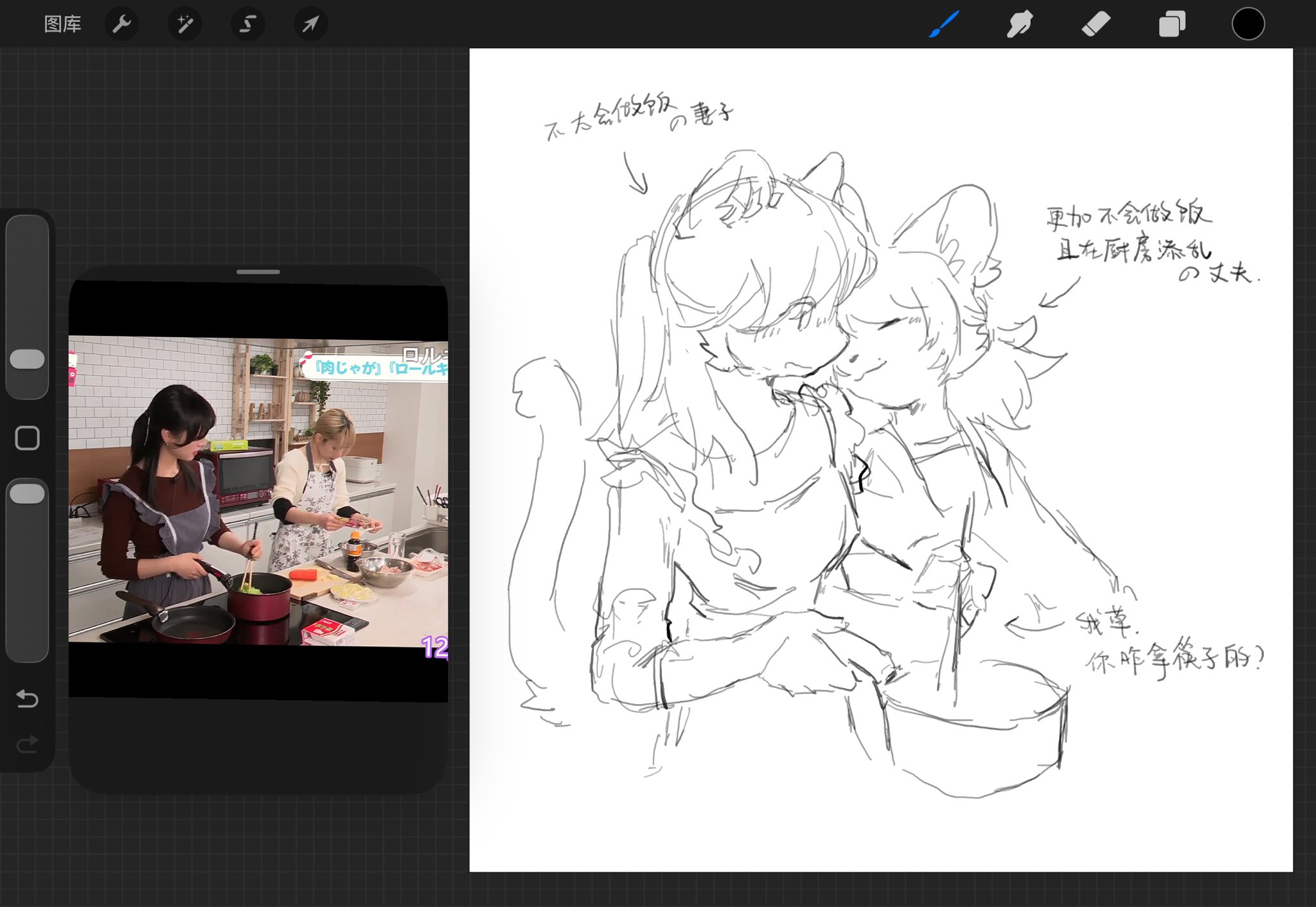Open the Actions wrench menu
1316x907 pixels.
[x=121, y=24]
